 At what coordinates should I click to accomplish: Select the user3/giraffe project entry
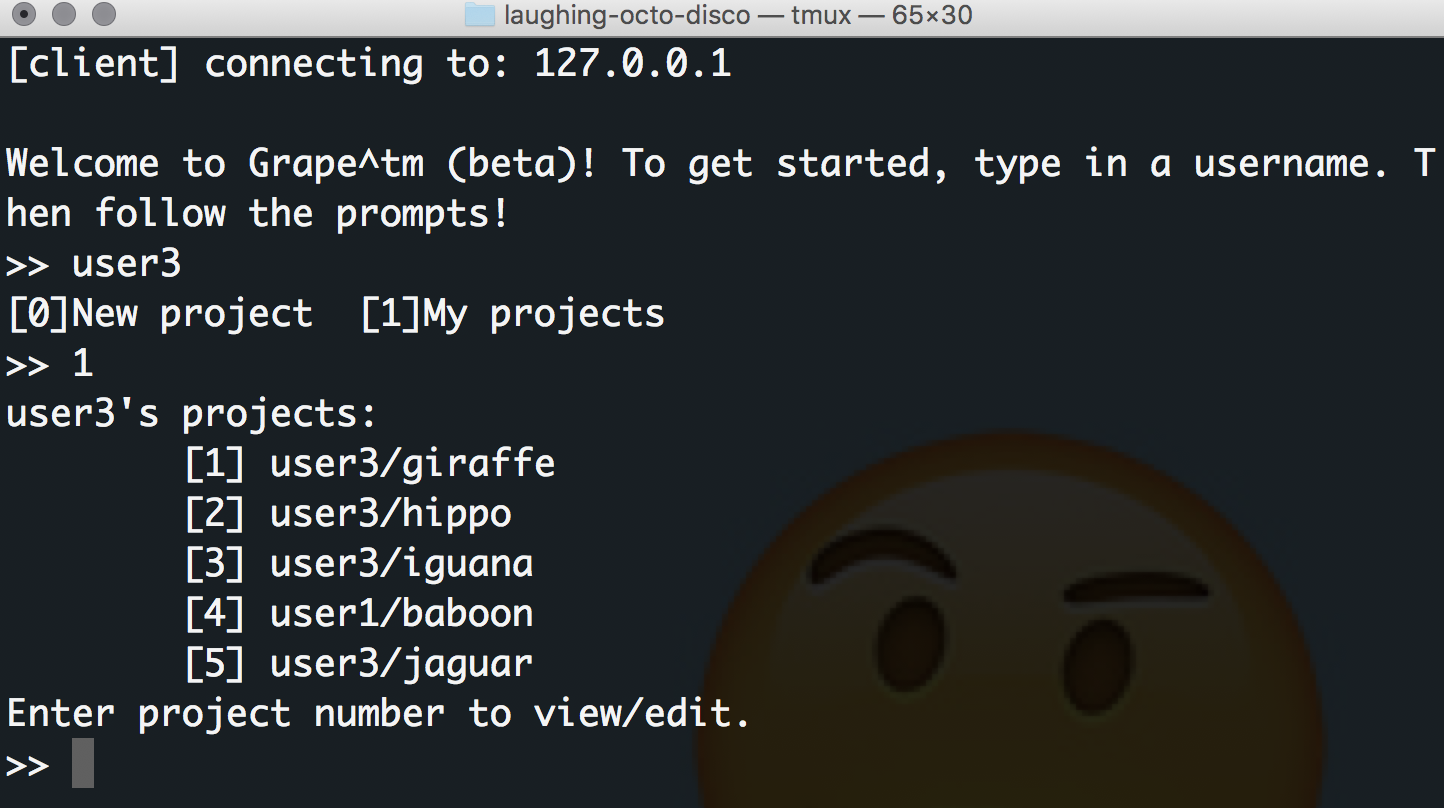pyautogui.click(x=370, y=464)
